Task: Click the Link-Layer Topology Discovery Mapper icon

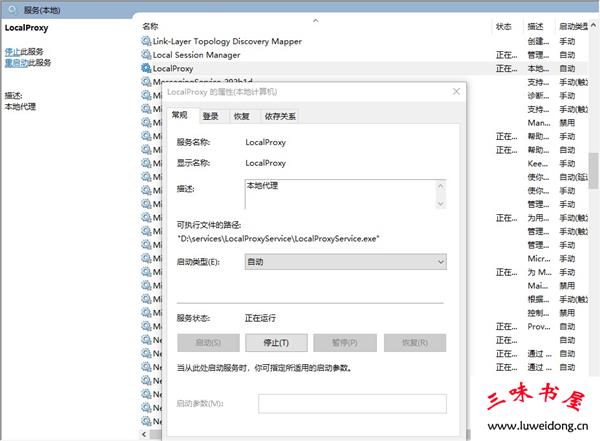Action: coord(146,41)
